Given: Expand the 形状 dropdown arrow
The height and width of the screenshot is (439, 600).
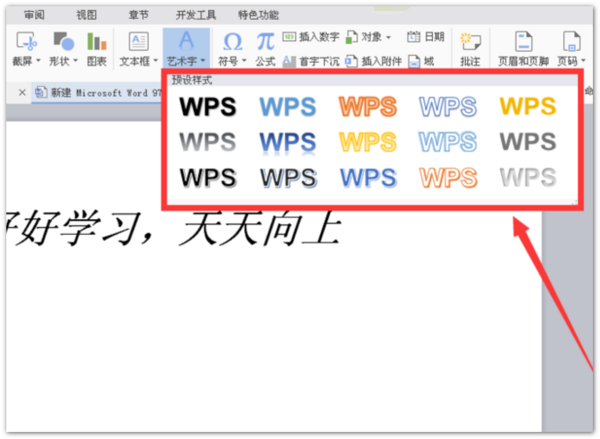Looking at the screenshot, I should click(75, 60).
